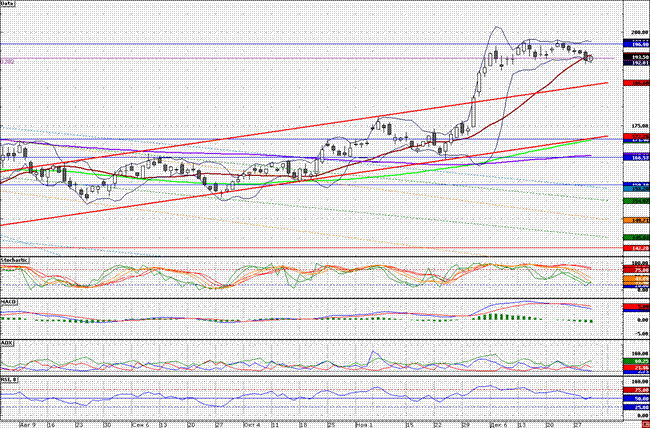650x428 pixels.
Task: Click the Oct 4 date axis label
Action: pyautogui.click(x=252, y=425)
